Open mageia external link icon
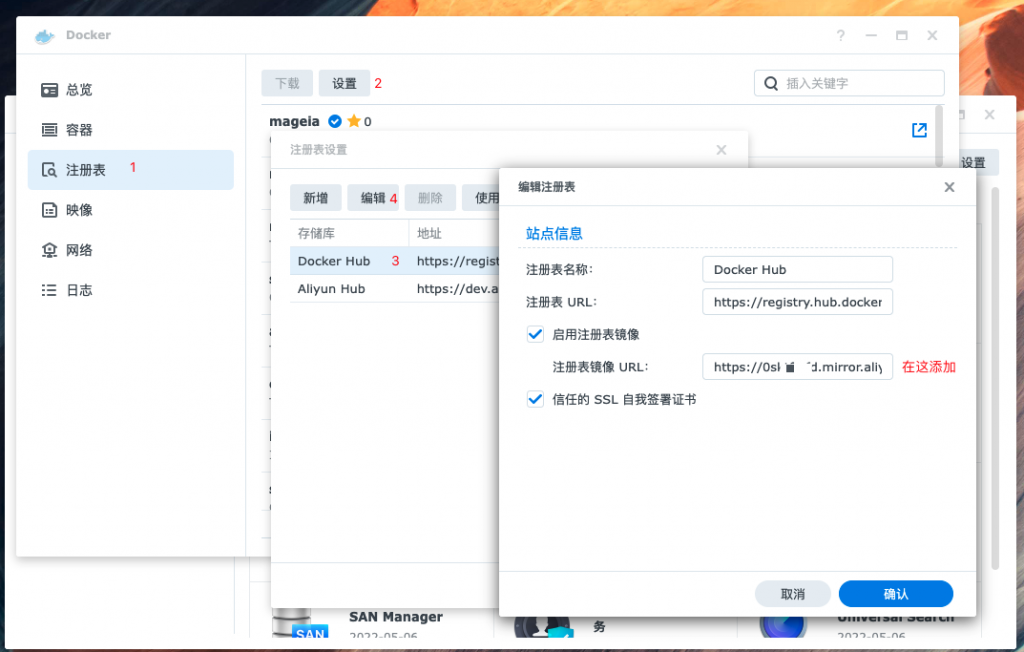1024x652 pixels. tap(919, 130)
